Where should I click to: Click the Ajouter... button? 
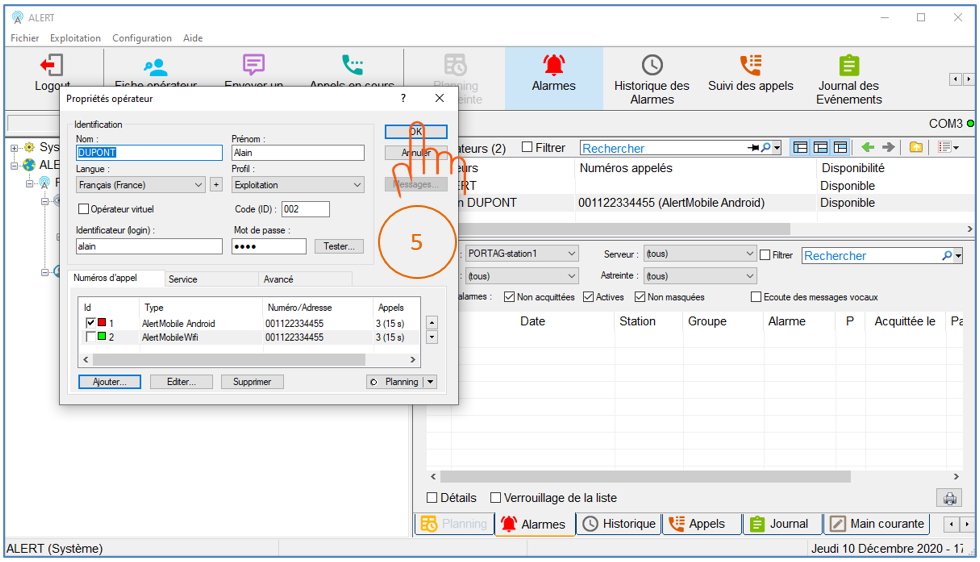click(109, 382)
